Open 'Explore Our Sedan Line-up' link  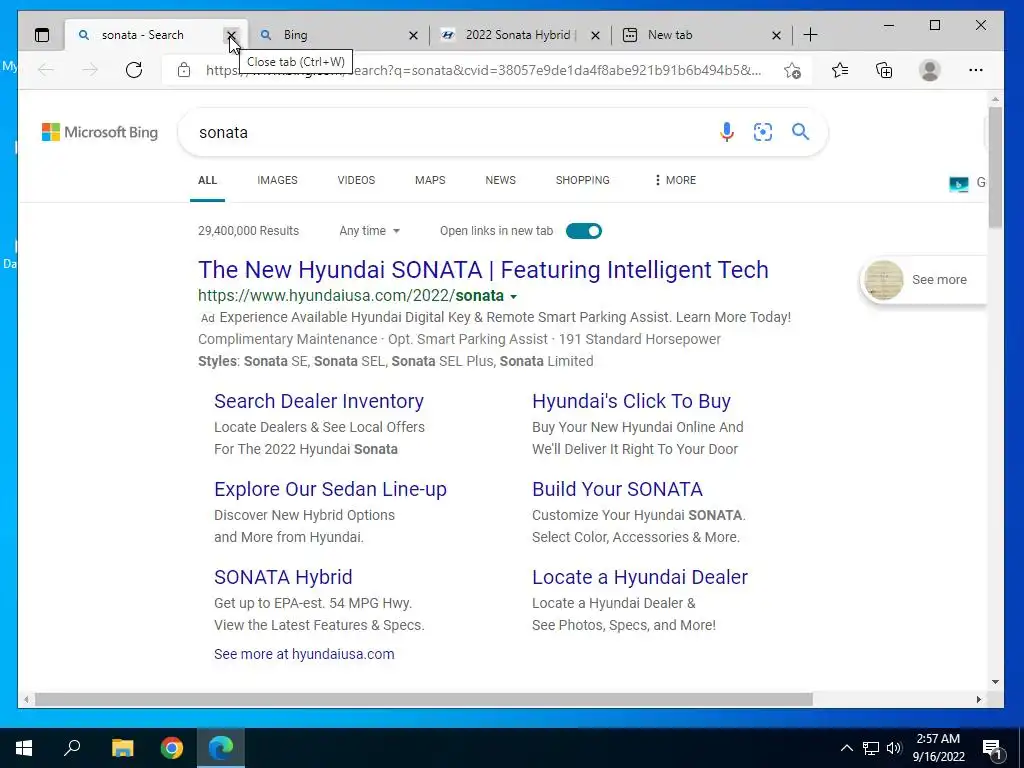tap(330, 489)
